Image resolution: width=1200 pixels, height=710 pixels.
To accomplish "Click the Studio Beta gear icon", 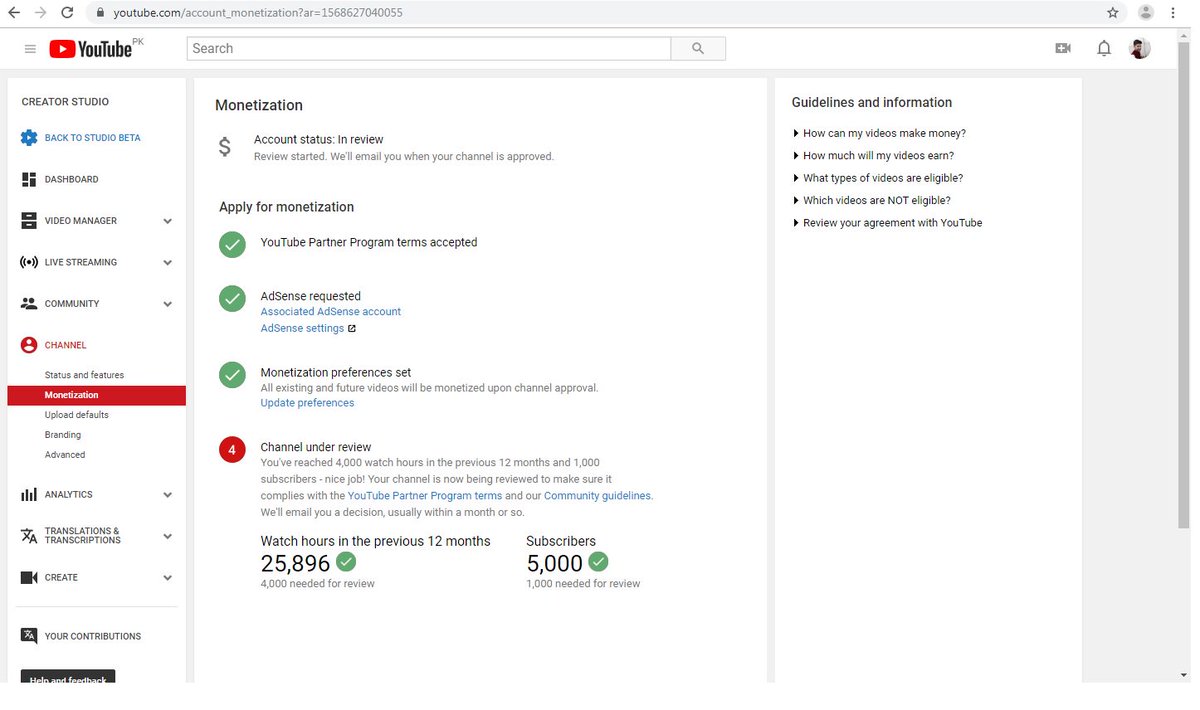I will point(29,138).
